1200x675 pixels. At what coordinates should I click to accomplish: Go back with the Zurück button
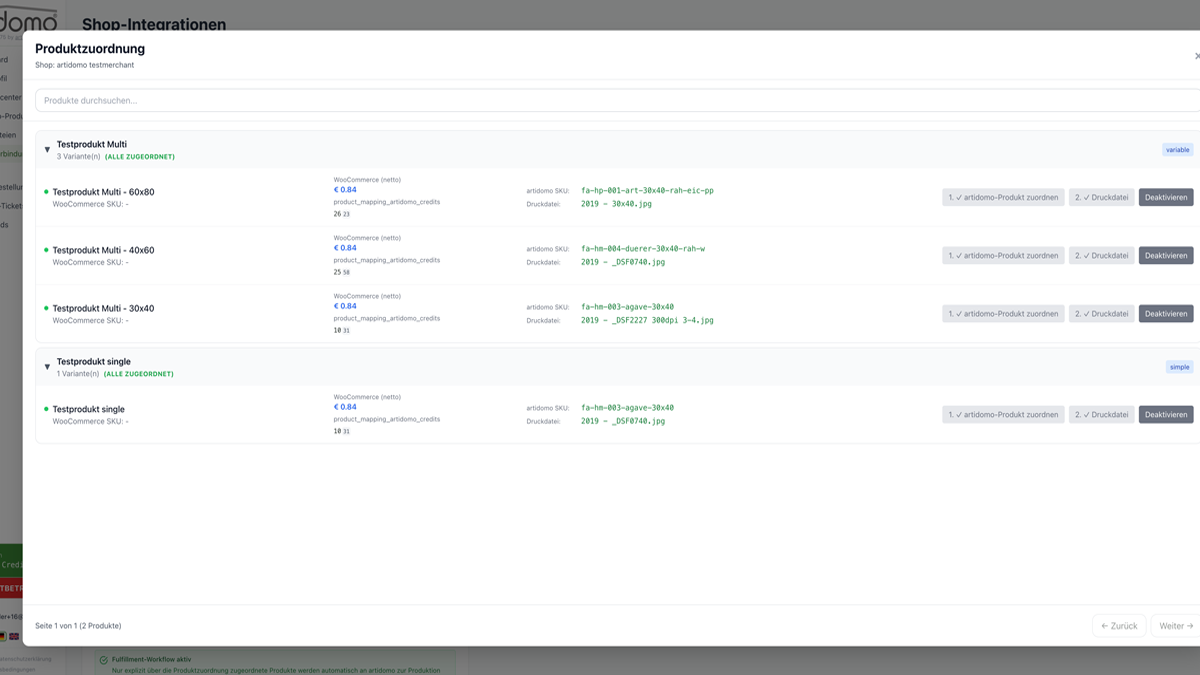[x=1118, y=626]
